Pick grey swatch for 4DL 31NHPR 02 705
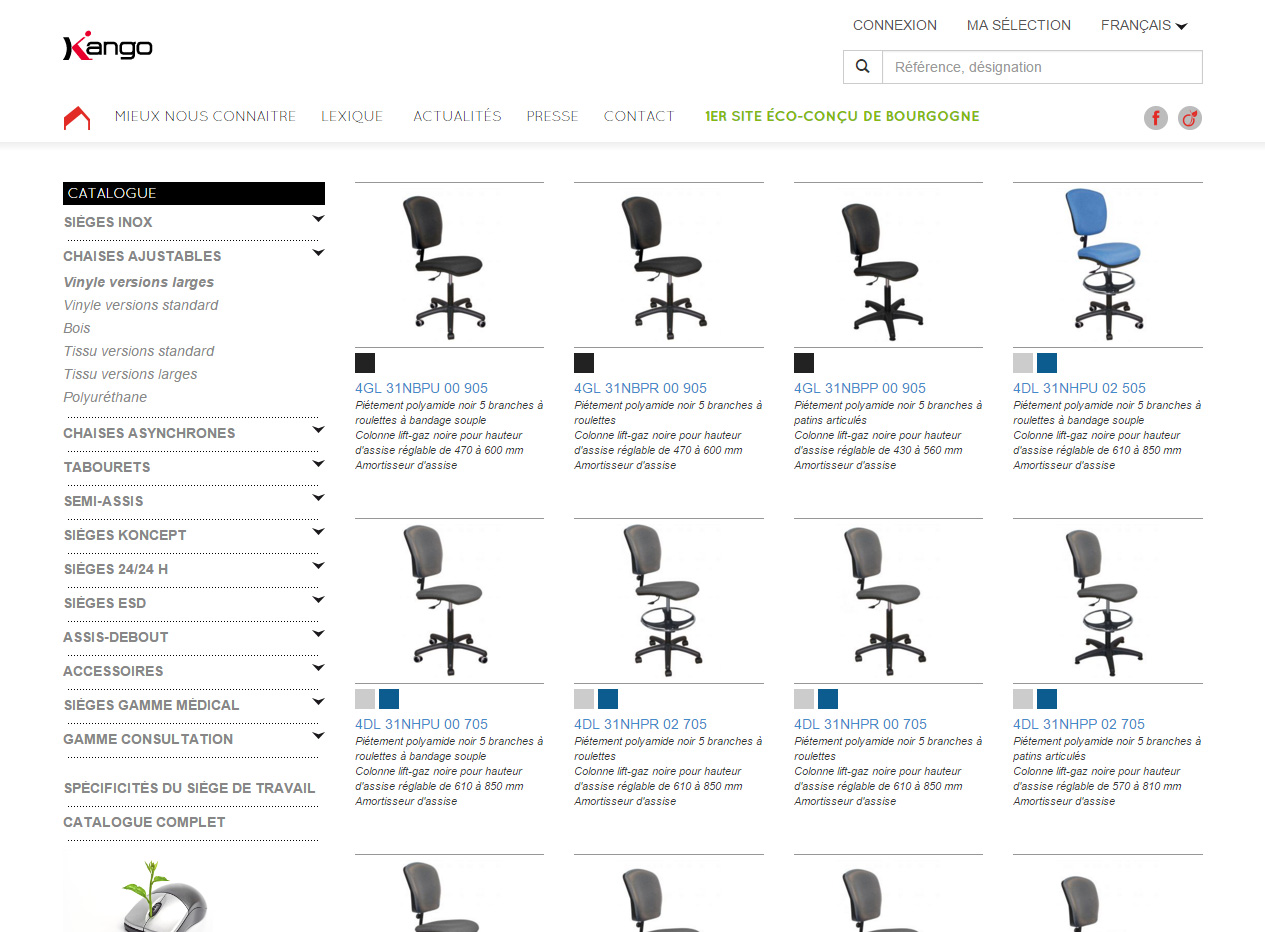This screenshot has width=1265, height=932. coord(584,699)
